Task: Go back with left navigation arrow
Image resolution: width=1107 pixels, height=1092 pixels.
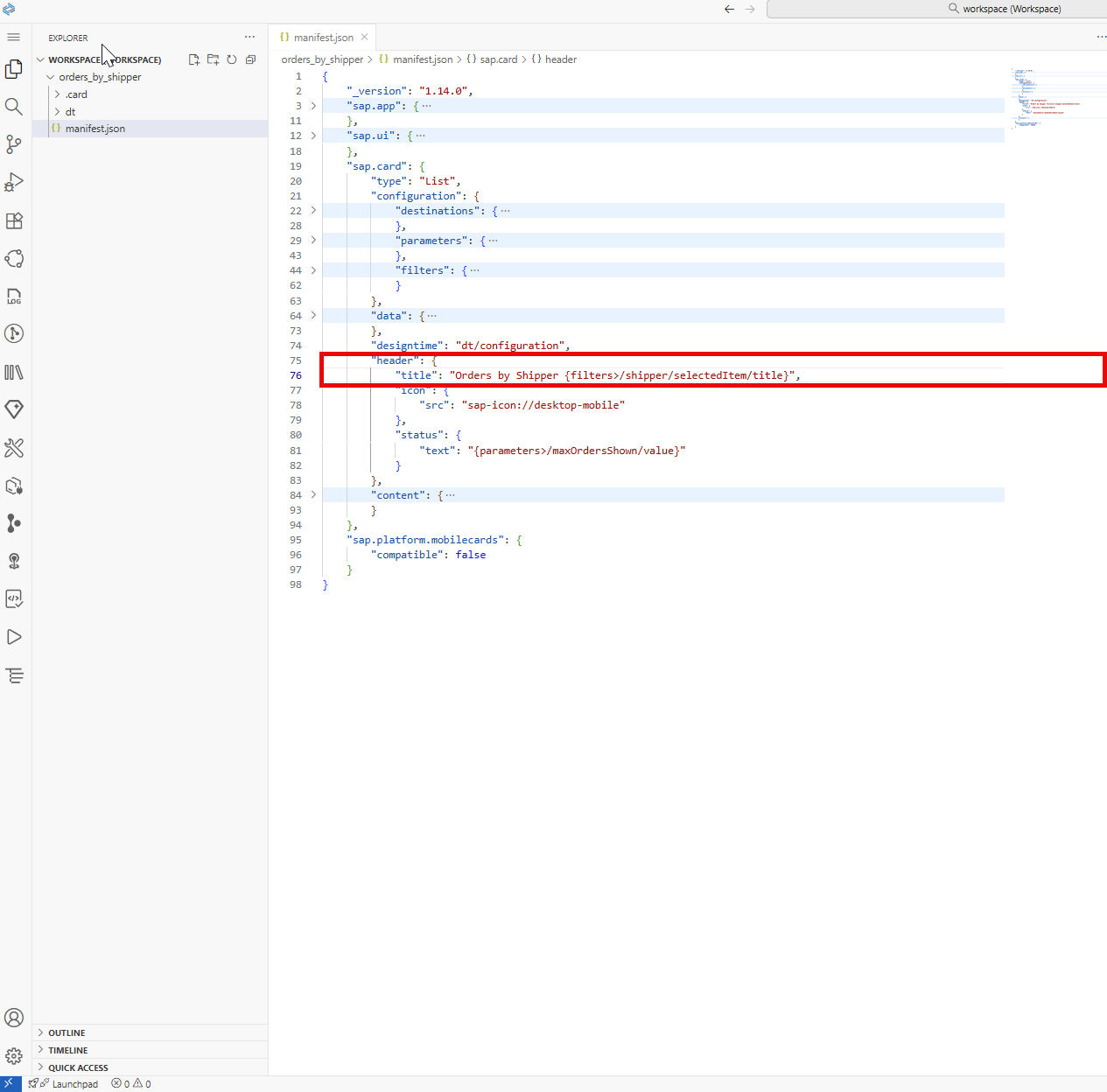Action: [x=729, y=9]
